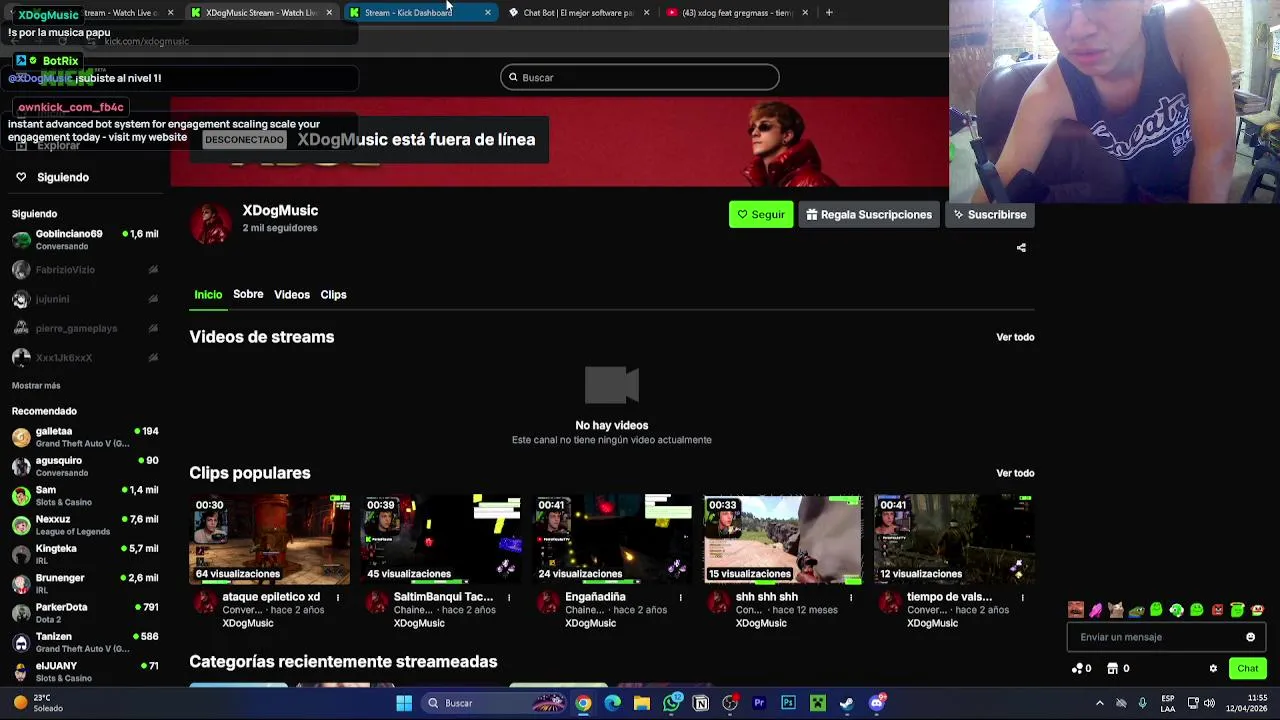Screen dimensions: 1280x720
Task: Open Engañadiña clip thumbnail
Action: point(612,539)
